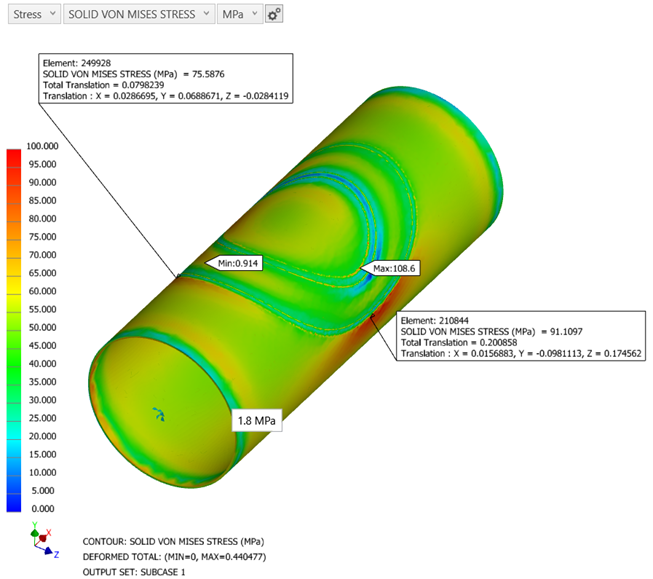
Task: Click the 0.000 legend minimum value
Action: [45, 509]
